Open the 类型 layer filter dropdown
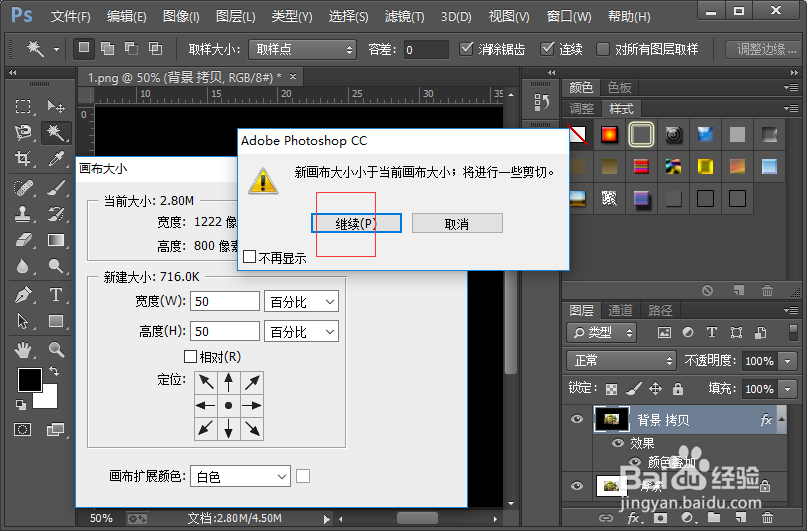 click(x=602, y=332)
